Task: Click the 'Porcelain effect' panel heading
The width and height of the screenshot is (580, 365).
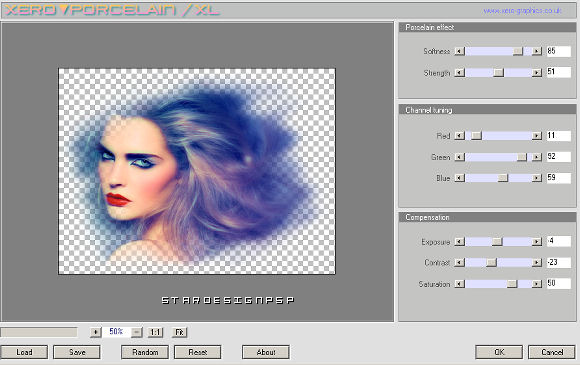Action: [429, 27]
